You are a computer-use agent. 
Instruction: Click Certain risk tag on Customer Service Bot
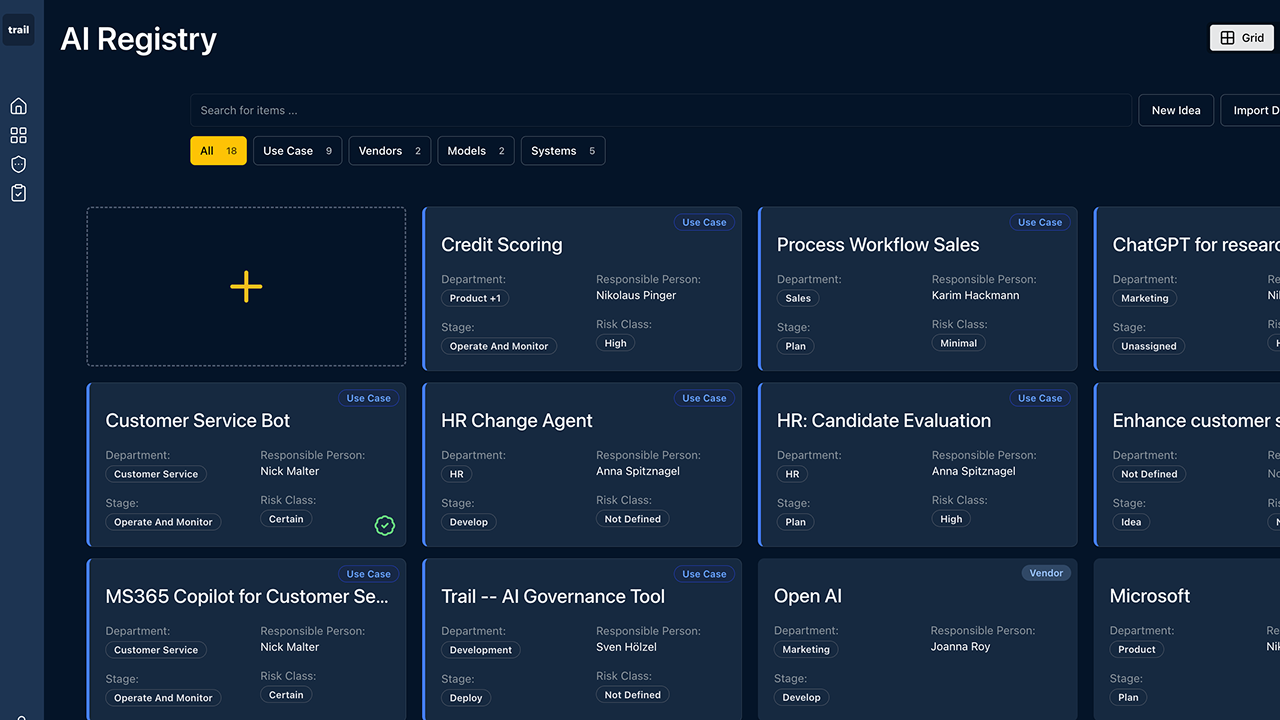[286, 519]
